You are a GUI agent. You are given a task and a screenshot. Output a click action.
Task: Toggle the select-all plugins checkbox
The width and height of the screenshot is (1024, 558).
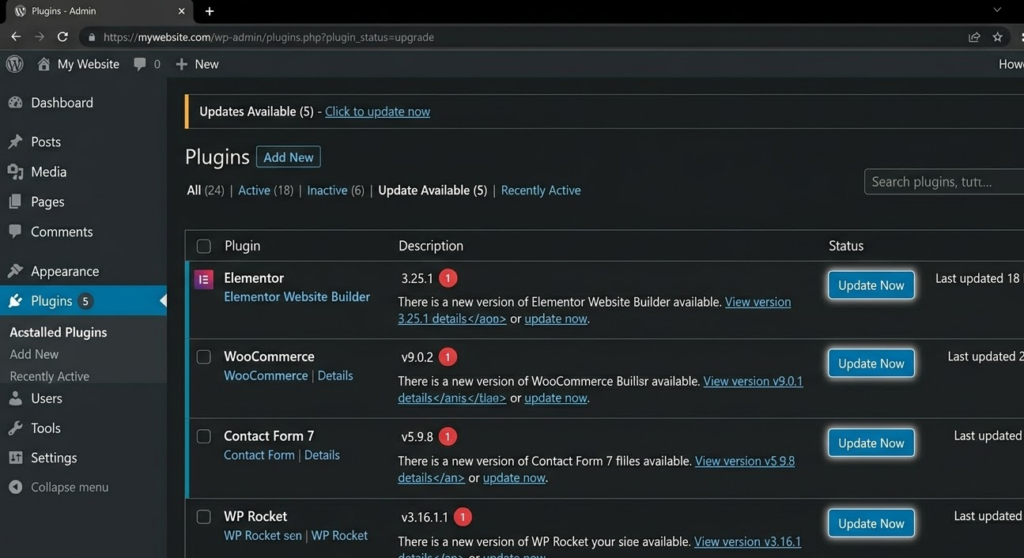pyautogui.click(x=204, y=246)
